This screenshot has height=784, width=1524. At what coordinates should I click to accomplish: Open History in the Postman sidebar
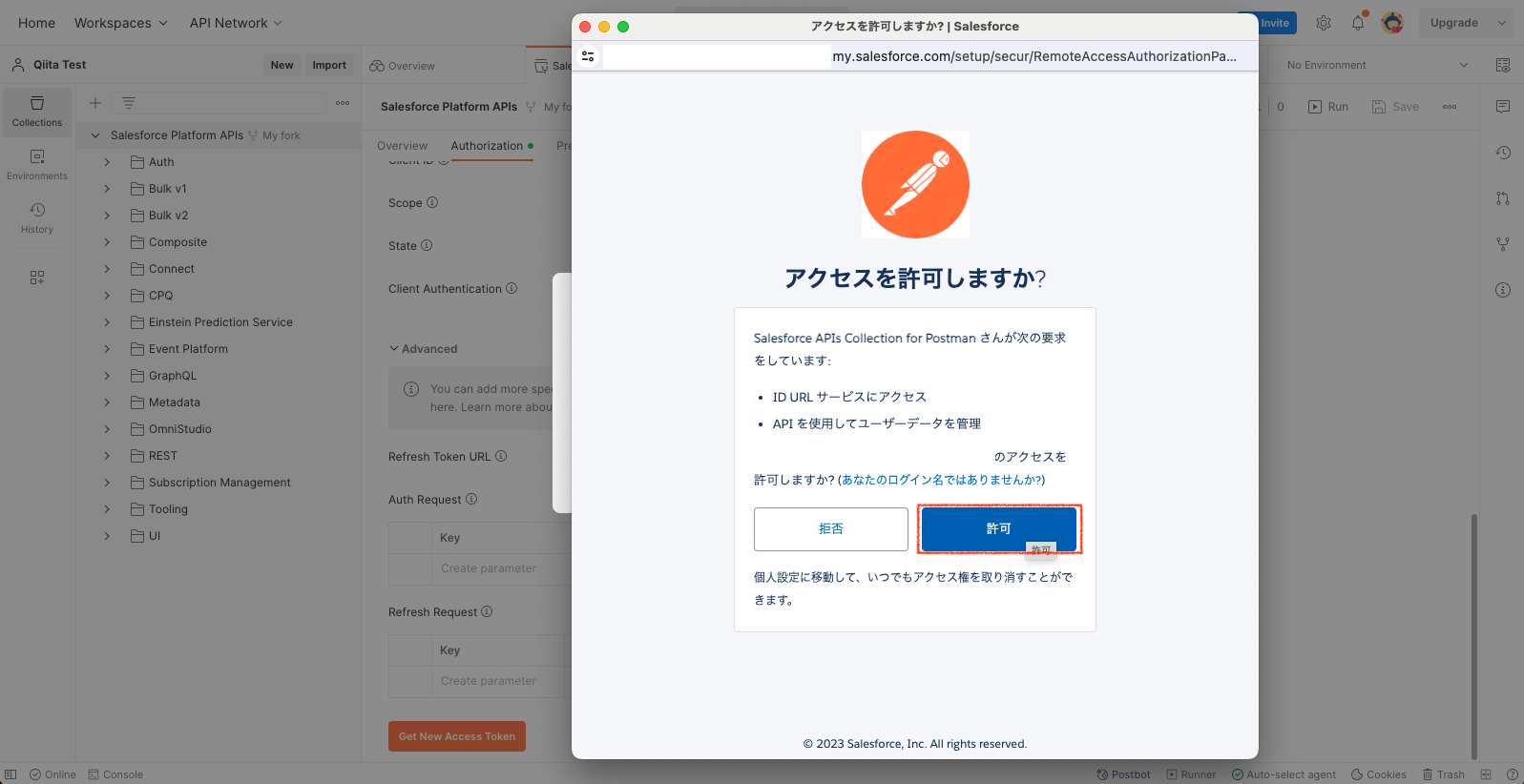click(x=37, y=218)
